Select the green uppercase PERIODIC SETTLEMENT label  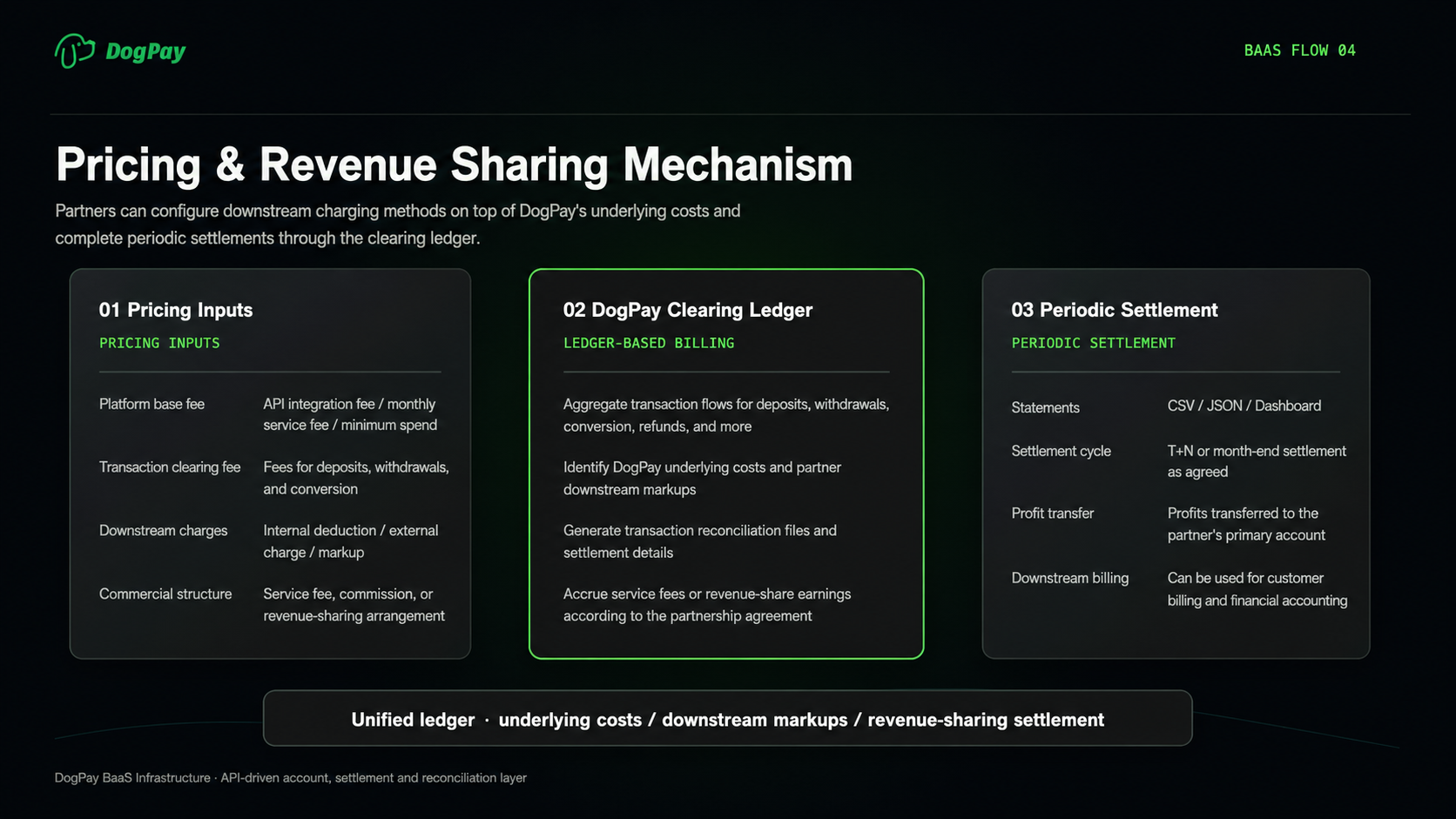[1094, 343]
